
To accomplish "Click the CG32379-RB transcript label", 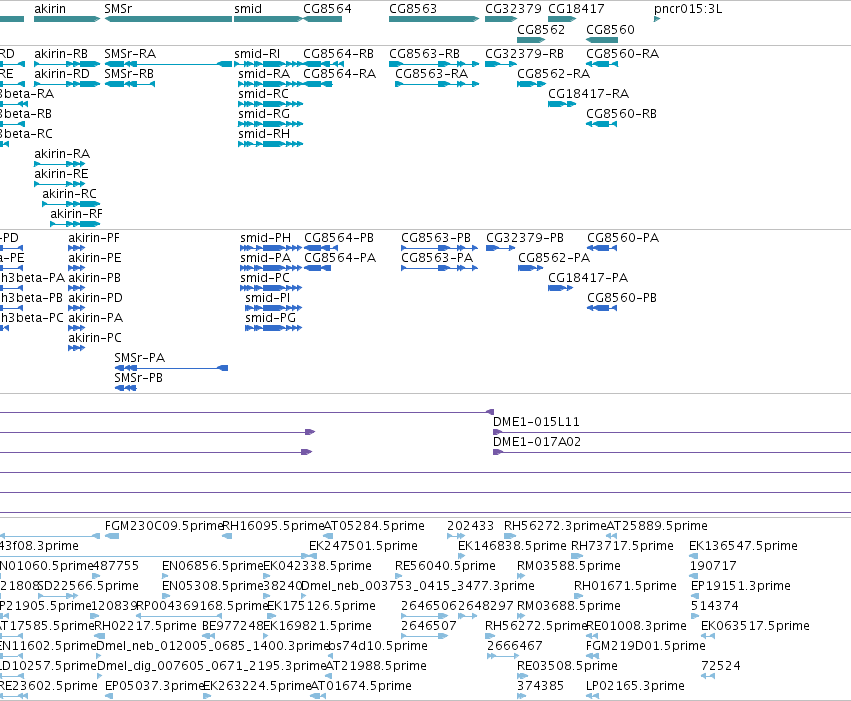I will coord(524,54).
